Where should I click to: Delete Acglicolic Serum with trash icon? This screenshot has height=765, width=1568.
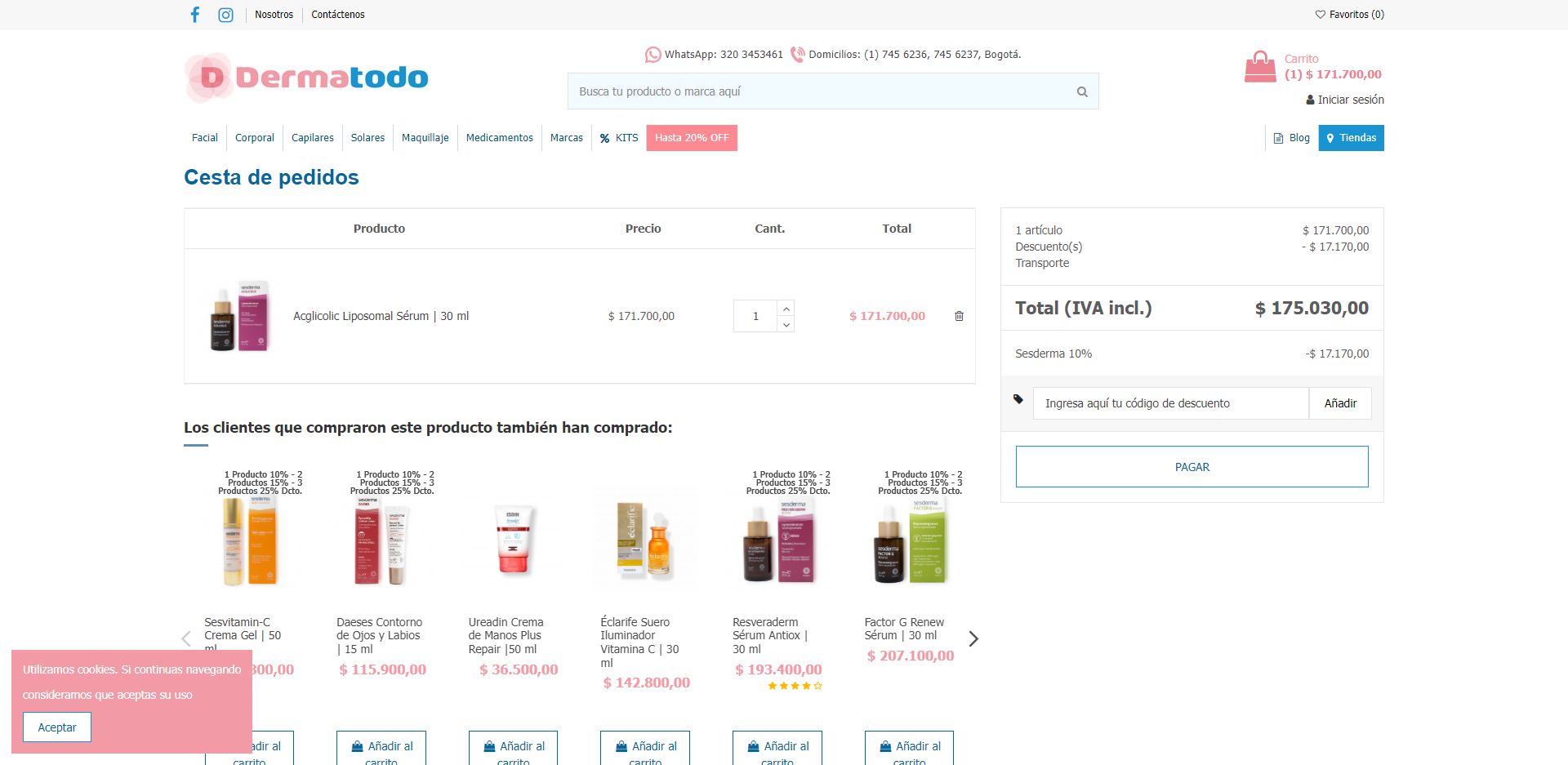(959, 316)
